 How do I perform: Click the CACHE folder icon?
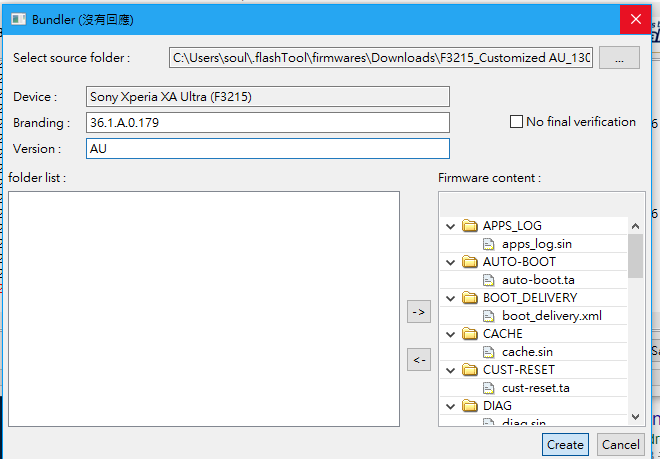tap(470, 334)
